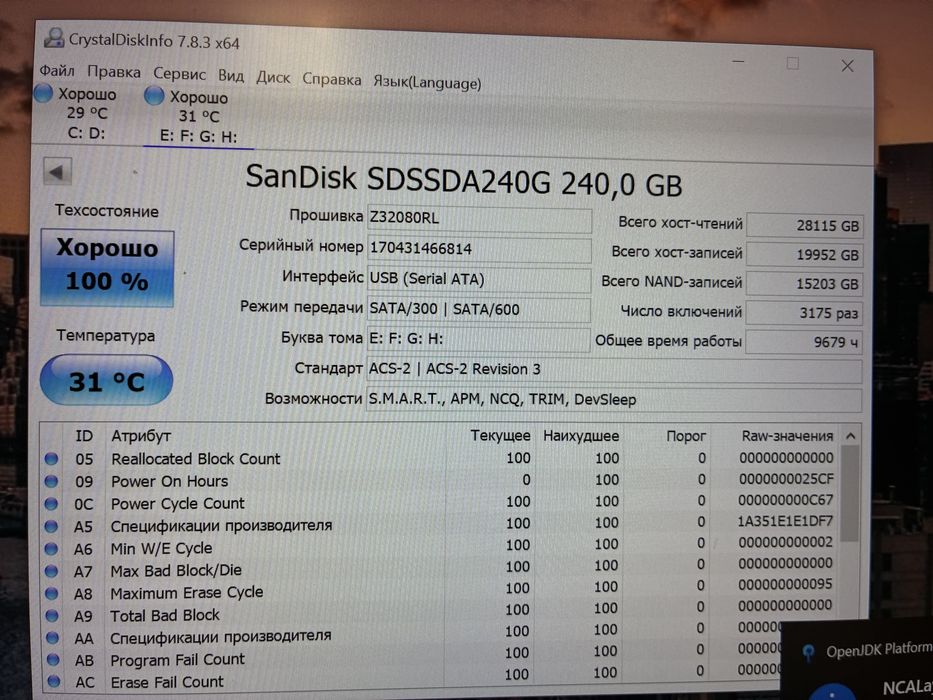
Task: Click the previous disk arrow button
Action: [x=57, y=172]
